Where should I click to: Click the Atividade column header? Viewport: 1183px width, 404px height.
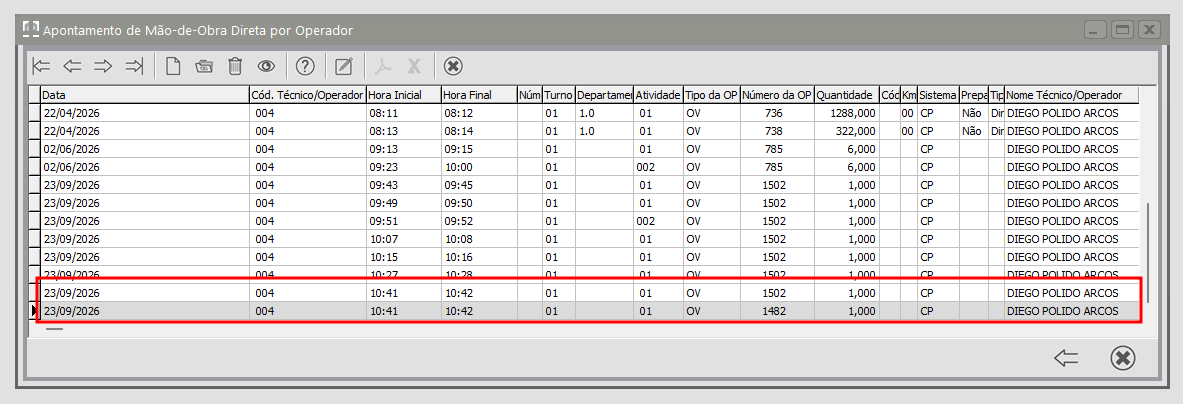pyautogui.click(x=659, y=95)
